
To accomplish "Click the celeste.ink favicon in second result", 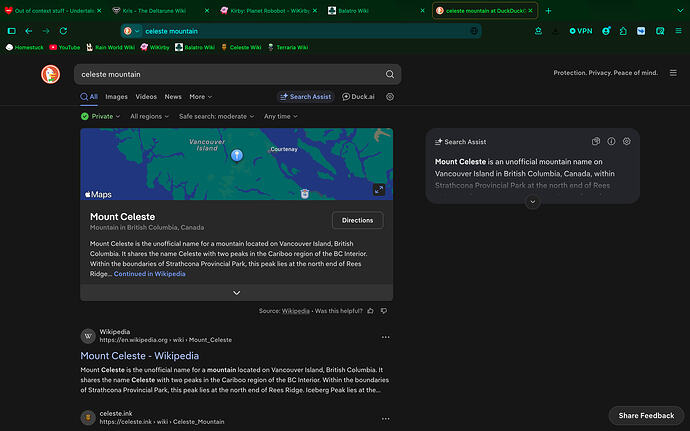I will (x=88, y=417).
